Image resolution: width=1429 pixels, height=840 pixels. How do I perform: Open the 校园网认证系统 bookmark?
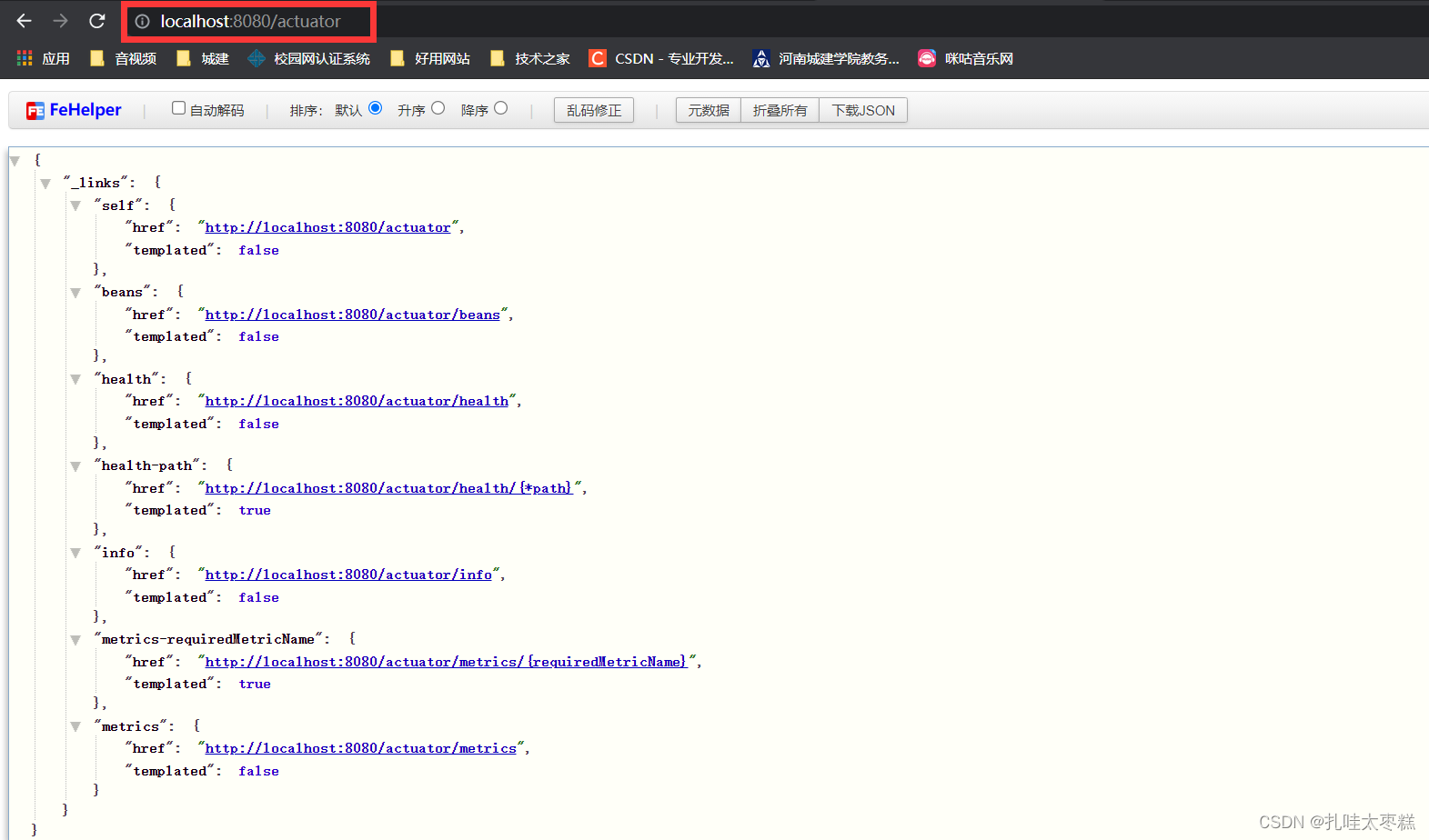point(309,58)
